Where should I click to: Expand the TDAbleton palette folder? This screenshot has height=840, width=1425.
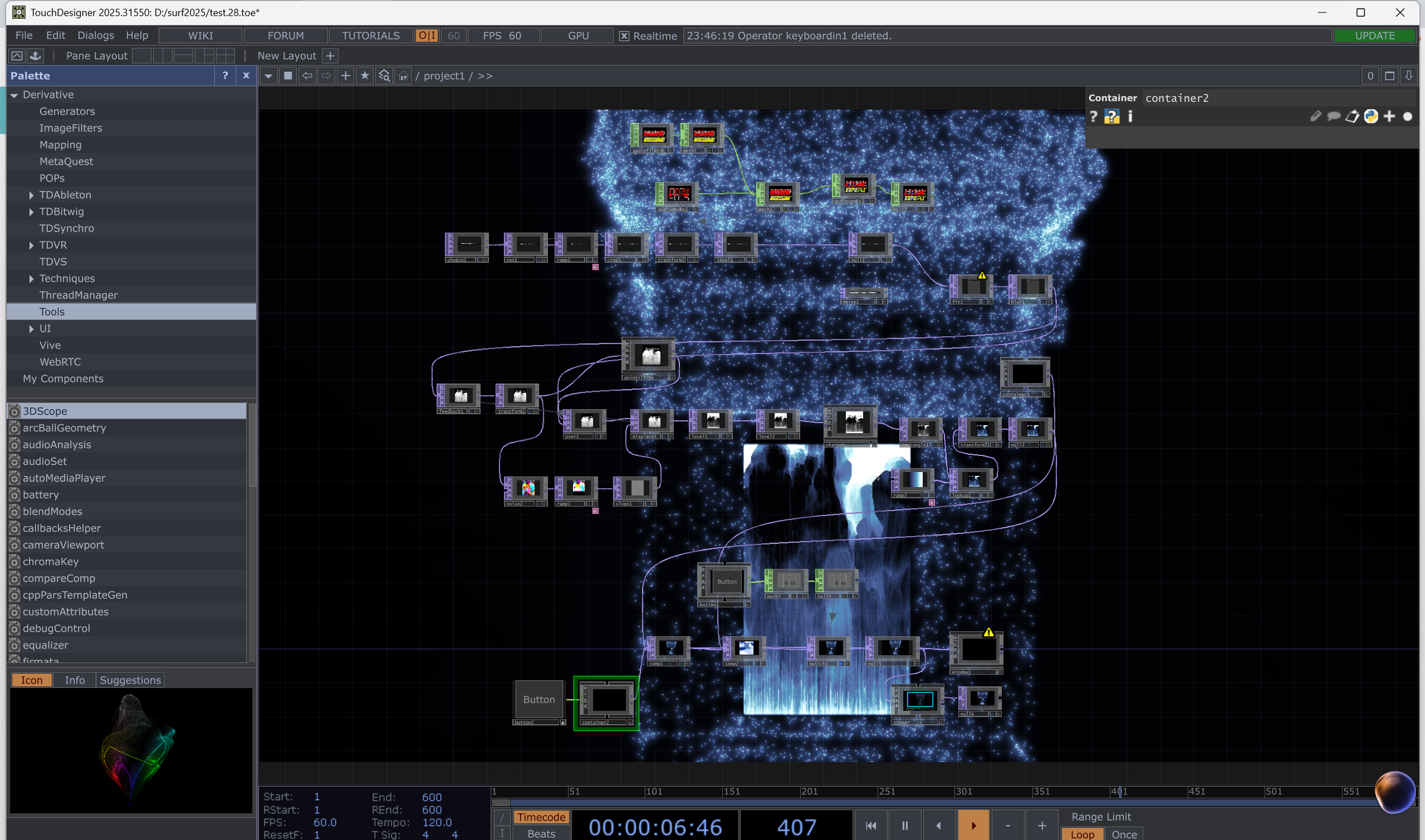coord(31,195)
